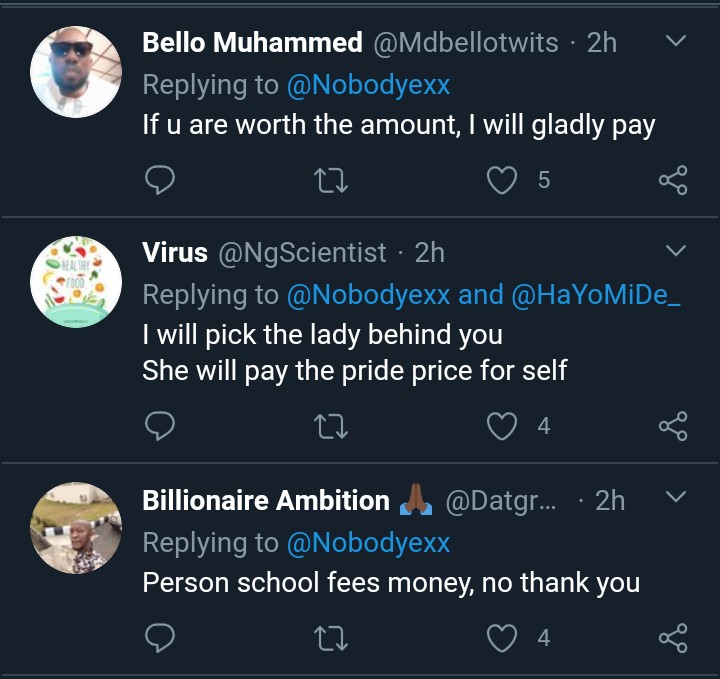Viewport: 720px width, 679px height.
Task: Visit @Nobodyexx link in Bello's reply
Action: tap(368, 85)
